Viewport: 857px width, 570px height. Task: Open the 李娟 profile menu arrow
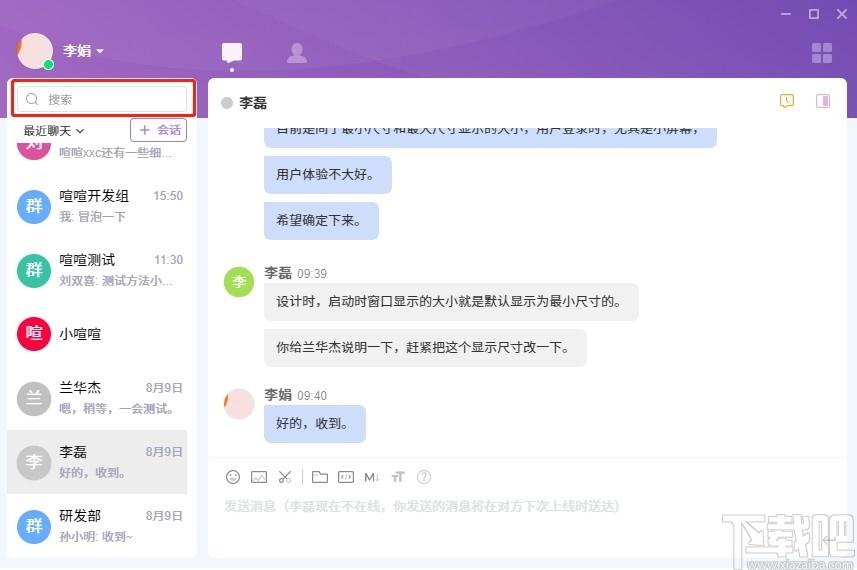100,51
